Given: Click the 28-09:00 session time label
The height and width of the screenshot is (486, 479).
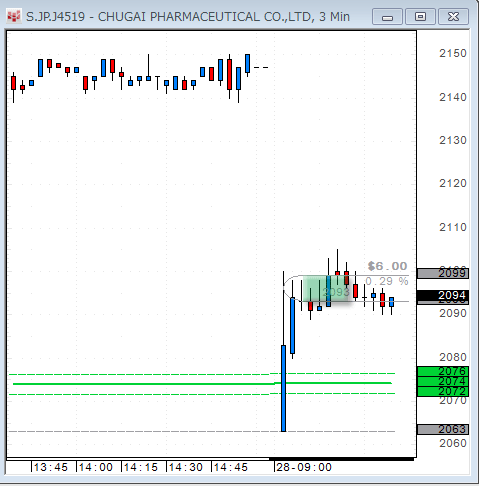Looking at the screenshot, I should (x=304, y=467).
